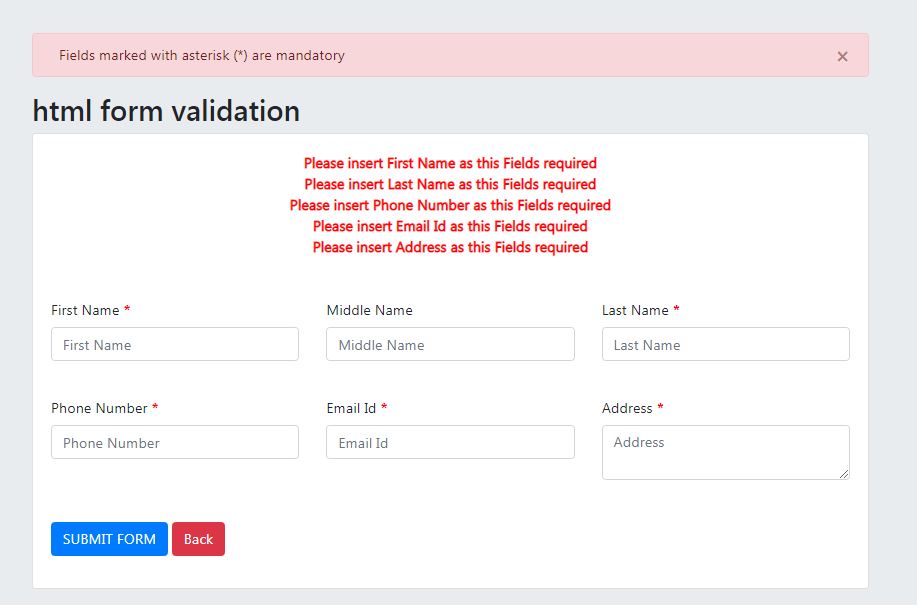
Task: Click the Last Name required error message
Action: coord(450,184)
